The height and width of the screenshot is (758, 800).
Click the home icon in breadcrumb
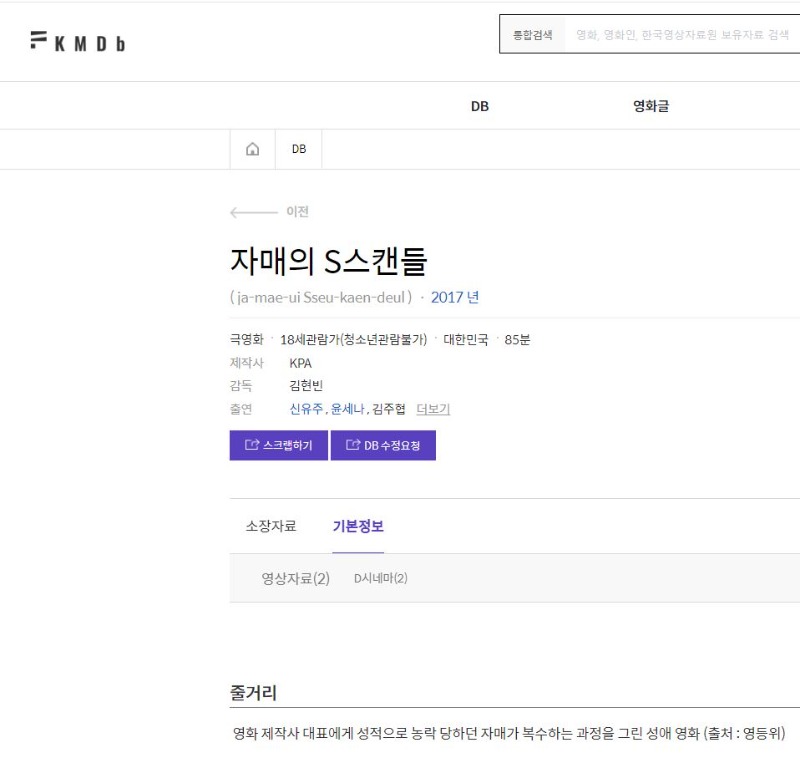252,149
